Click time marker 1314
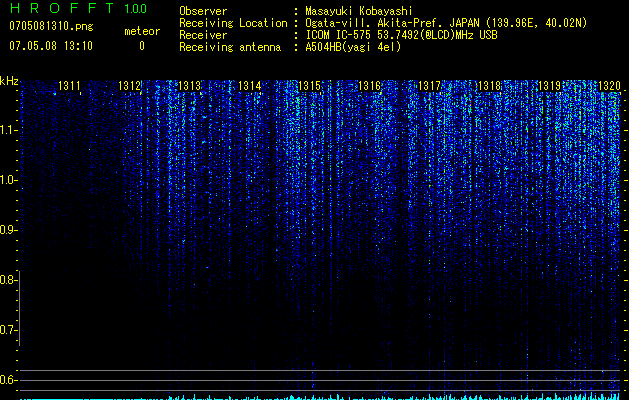This screenshot has width=629, height=400. click(x=250, y=86)
